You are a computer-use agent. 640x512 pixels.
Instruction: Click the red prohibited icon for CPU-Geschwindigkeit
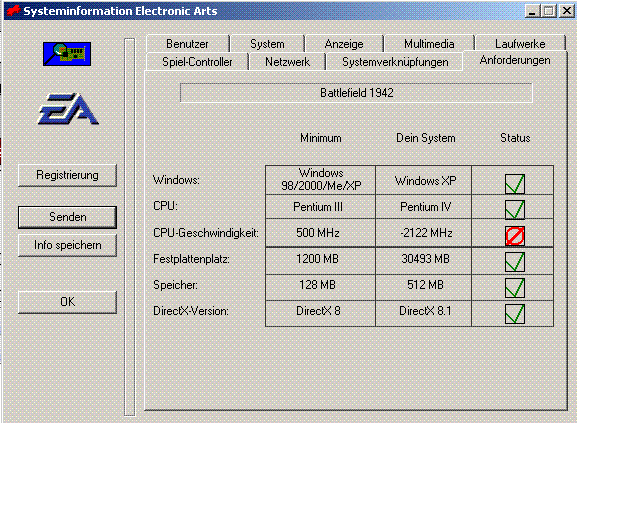[x=515, y=236]
